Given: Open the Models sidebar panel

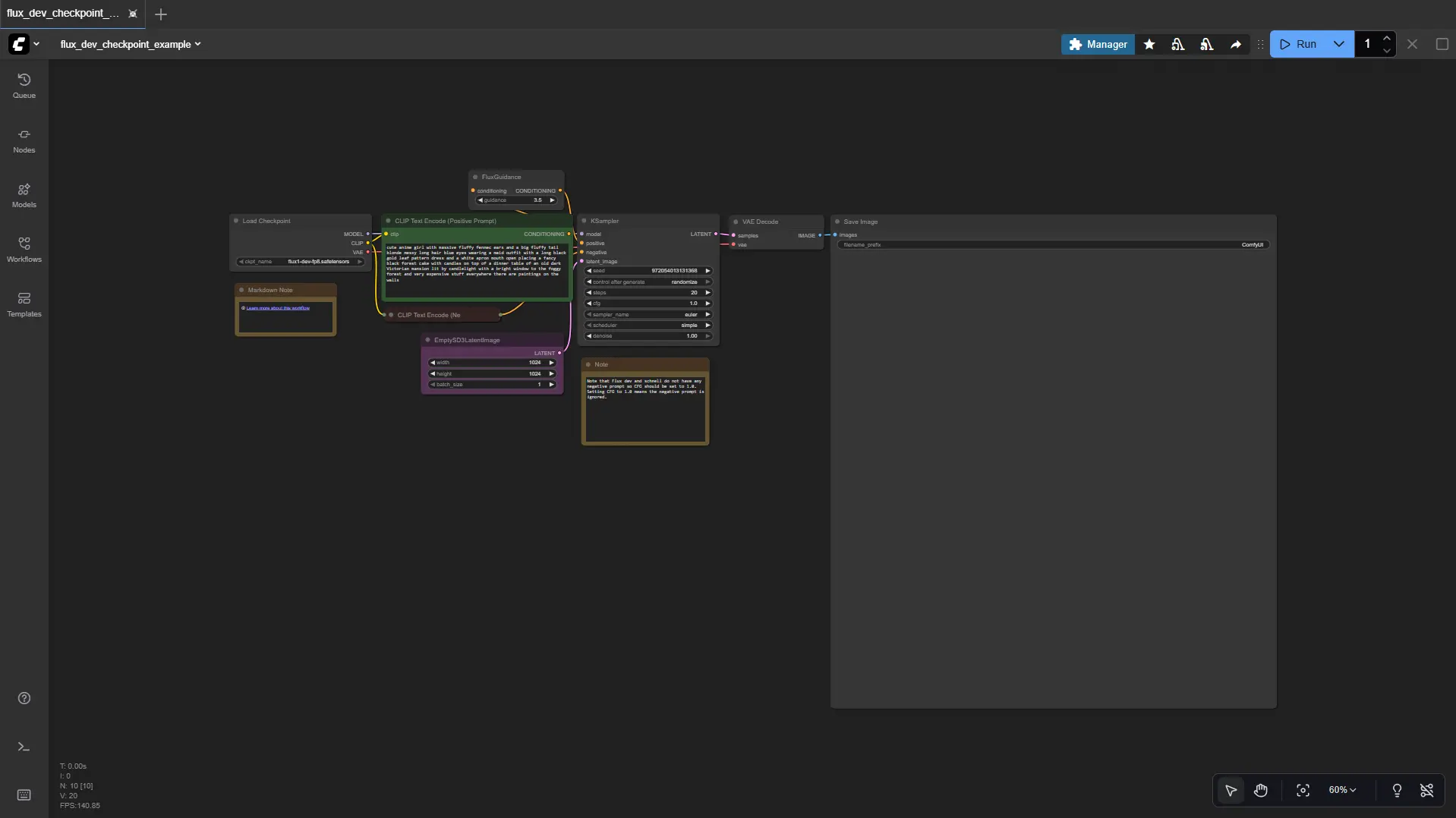Looking at the screenshot, I should tap(24, 195).
